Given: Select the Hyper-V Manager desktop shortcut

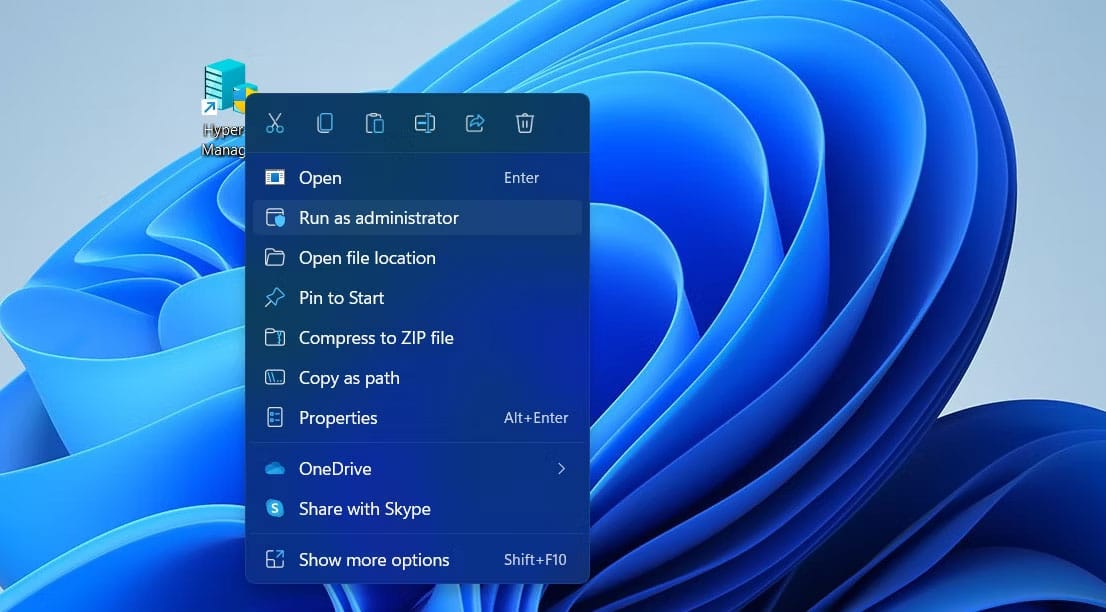Looking at the screenshot, I should click(224, 107).
